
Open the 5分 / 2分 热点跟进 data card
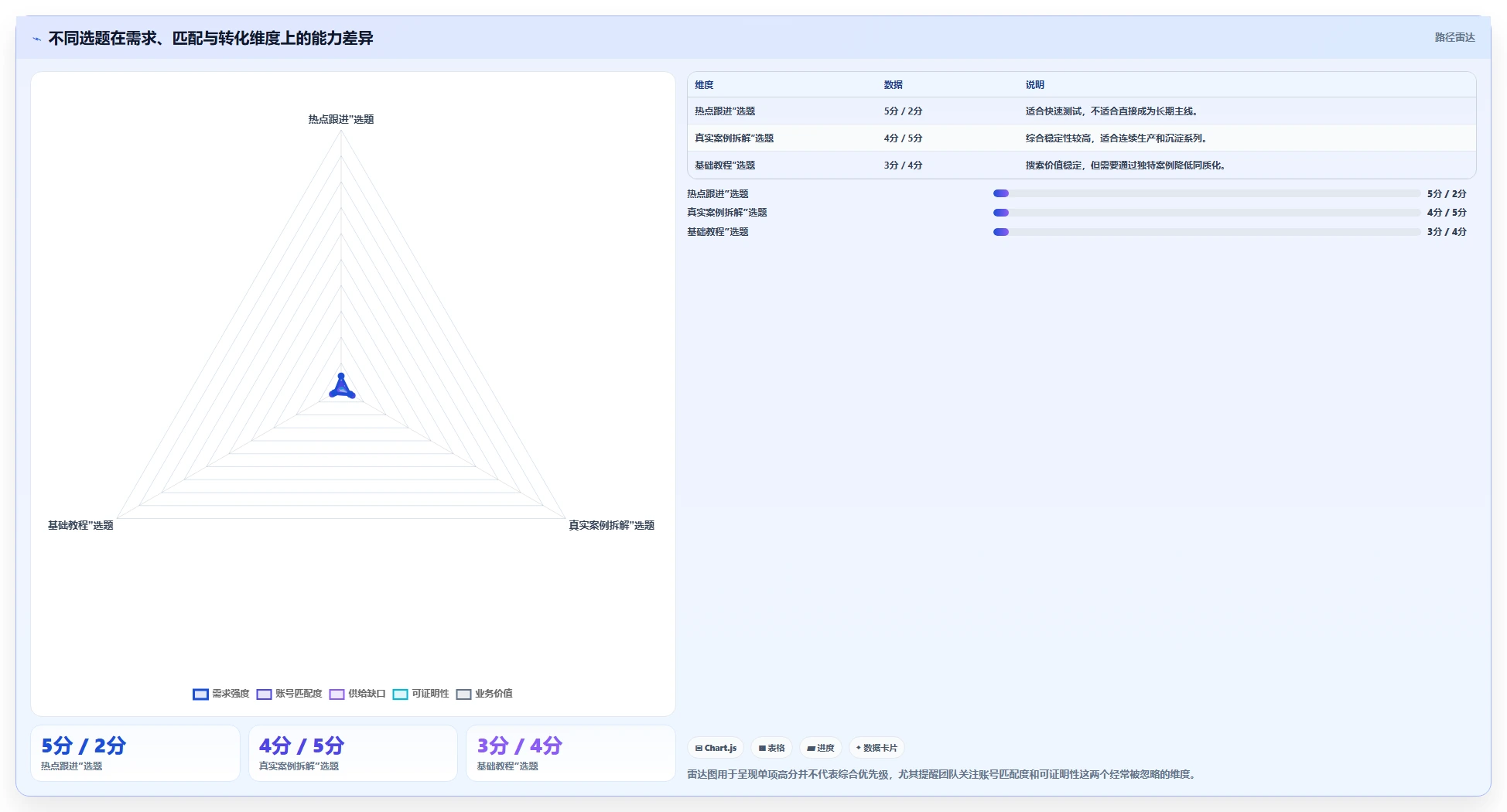135,753
